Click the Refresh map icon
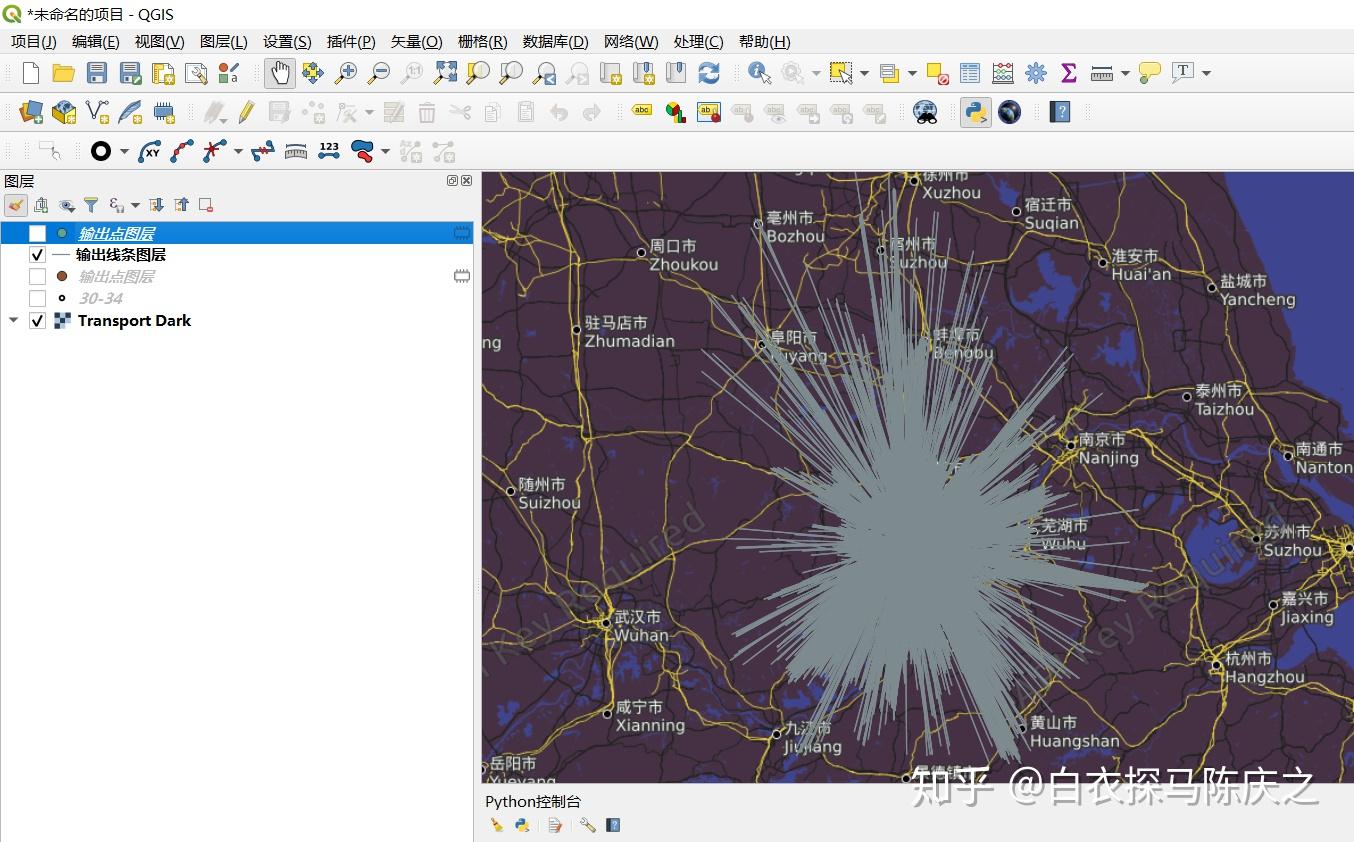This screenshot has height=842, width=1354. pyautogui.click(x=709, y=73)
